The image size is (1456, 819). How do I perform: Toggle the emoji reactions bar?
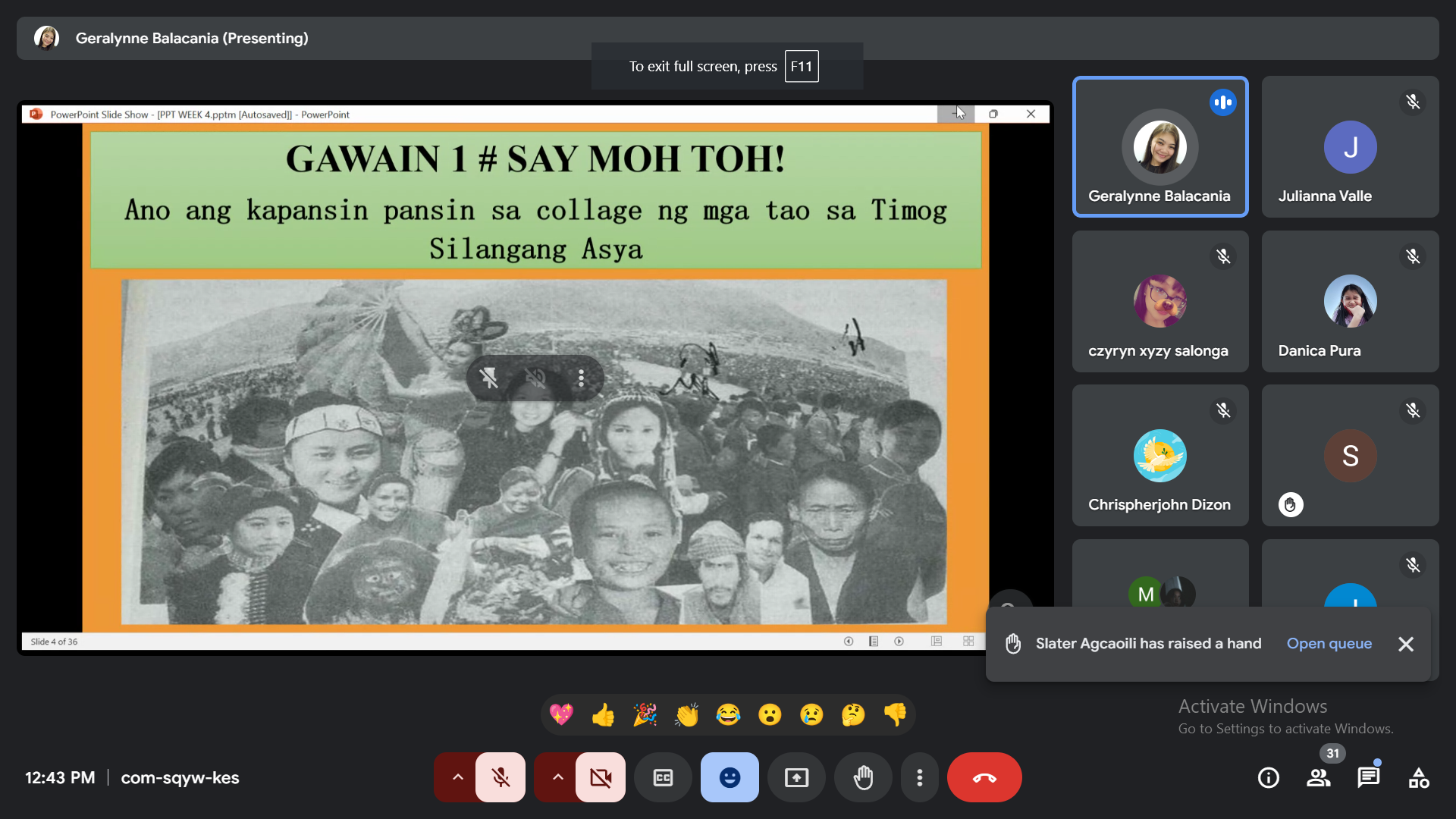730,777
